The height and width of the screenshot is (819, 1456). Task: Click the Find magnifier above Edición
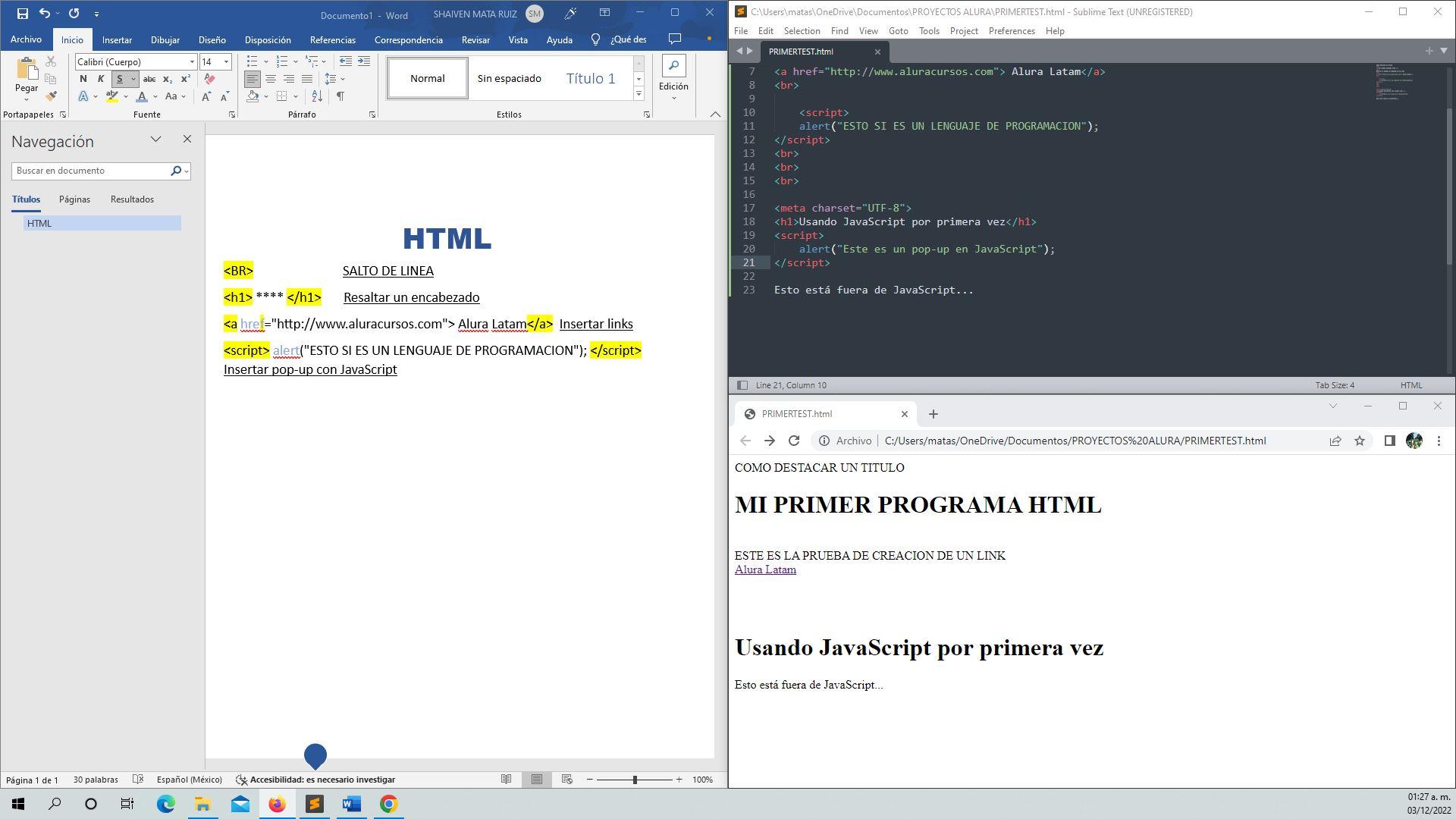(673, 66)
